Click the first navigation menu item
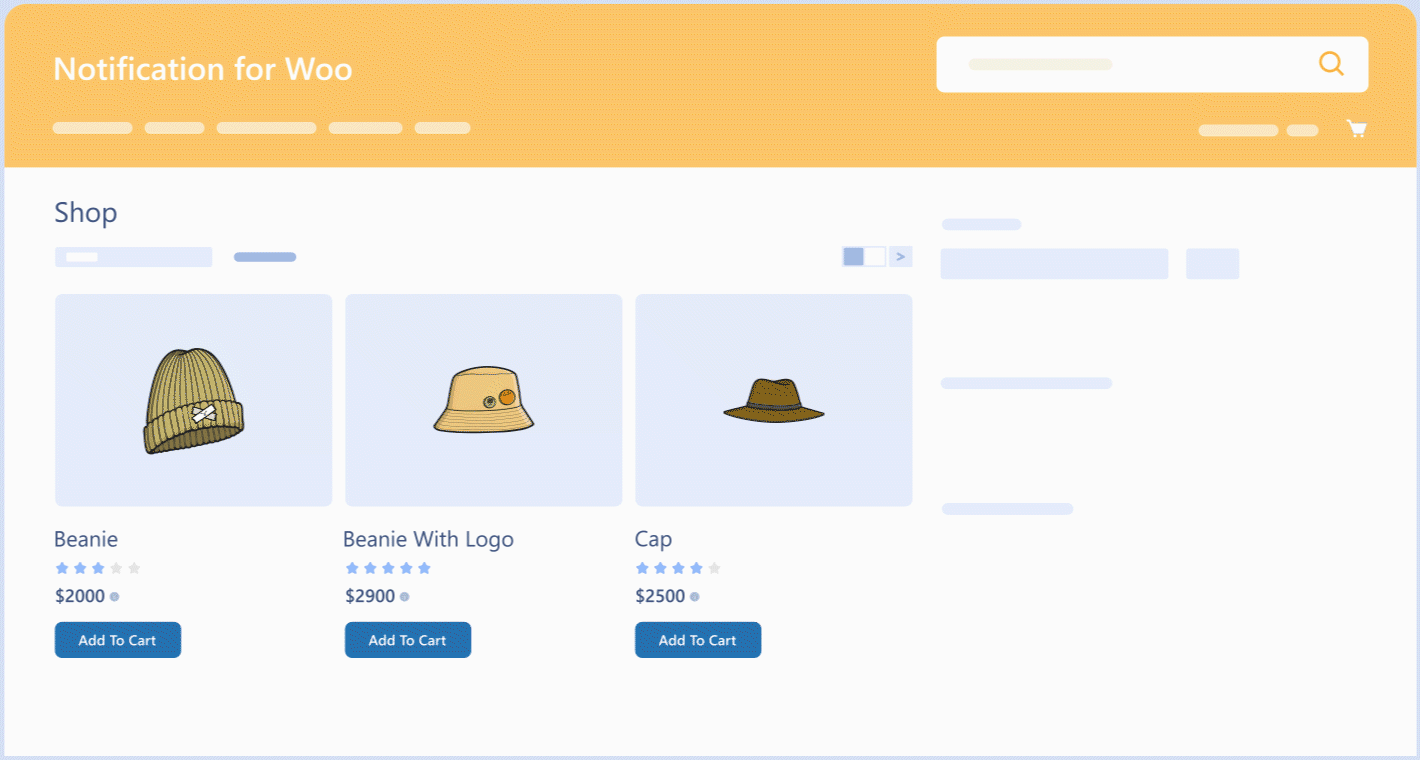This screenshot has height=760, width=1420. 92,128
